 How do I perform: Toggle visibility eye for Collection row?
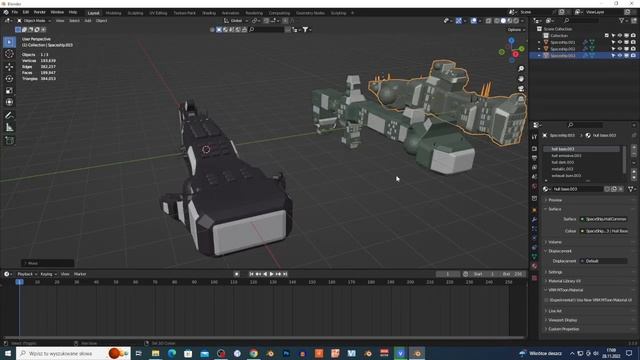[x=620, y=36]
